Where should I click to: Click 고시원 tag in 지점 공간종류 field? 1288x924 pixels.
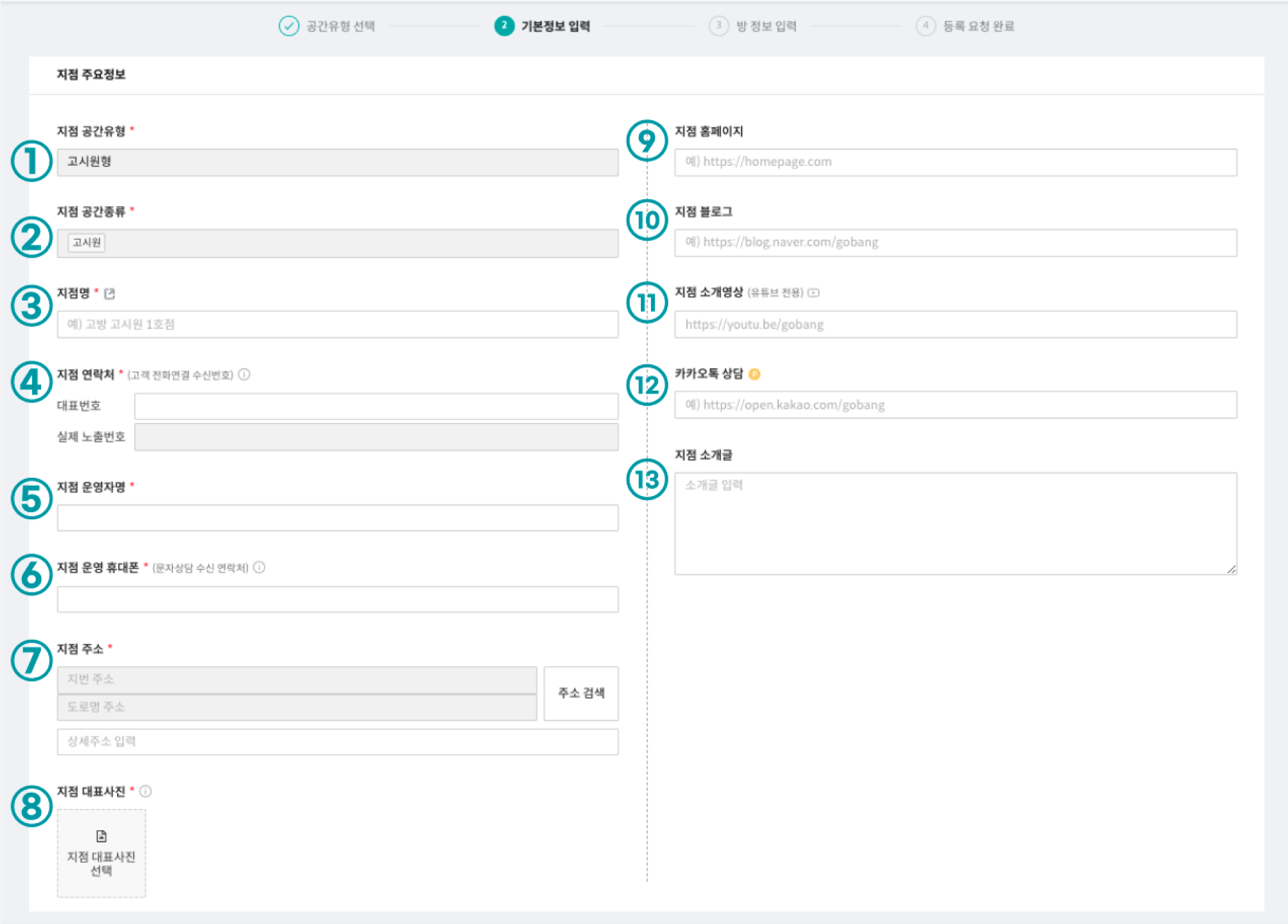(86, 242)
